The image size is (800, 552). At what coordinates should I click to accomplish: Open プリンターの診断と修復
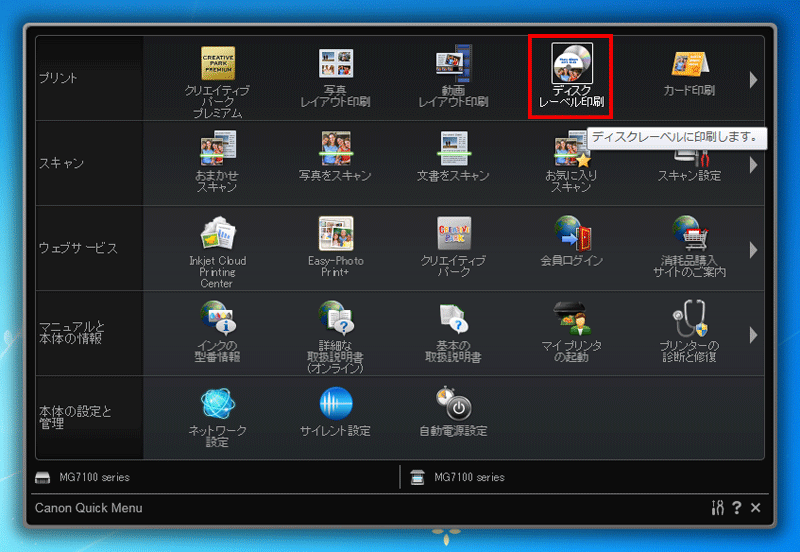tap(689, 332)
